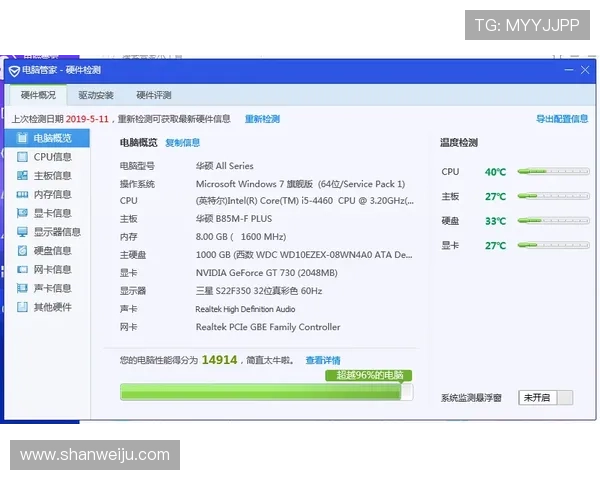Click the 华硕 All Series model text
The width and height of the screenshot is (600, 480).
(225, 166)
